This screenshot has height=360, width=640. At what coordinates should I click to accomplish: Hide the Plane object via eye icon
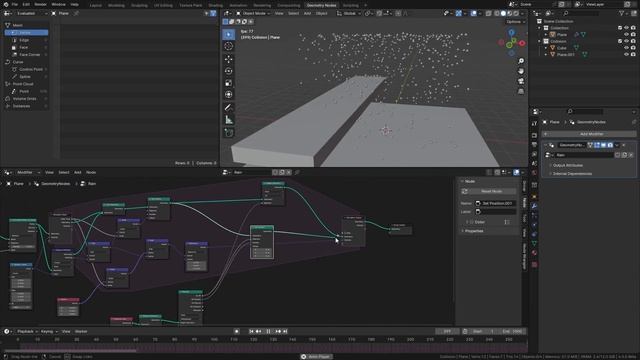(626, 35)
